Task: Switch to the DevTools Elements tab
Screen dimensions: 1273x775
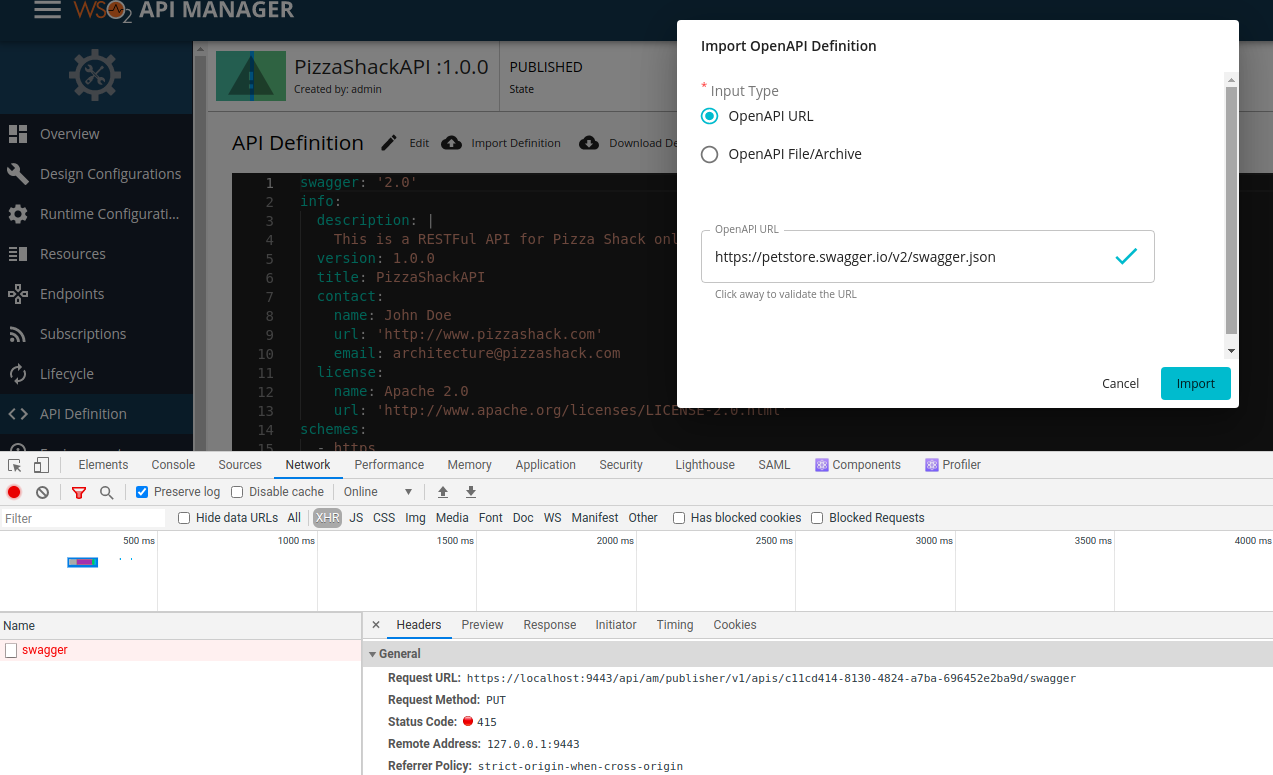Action: pos(103,465)
